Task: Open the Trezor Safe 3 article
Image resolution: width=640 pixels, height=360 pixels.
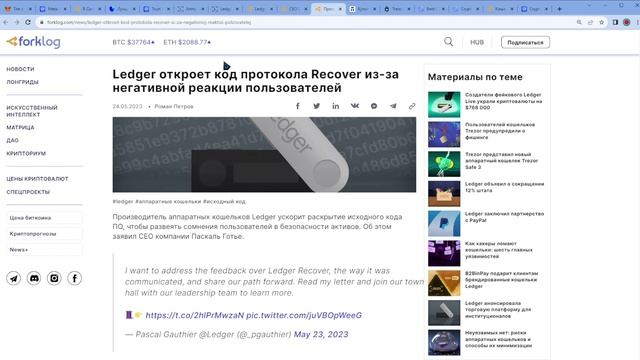Action: pos(502,160)
